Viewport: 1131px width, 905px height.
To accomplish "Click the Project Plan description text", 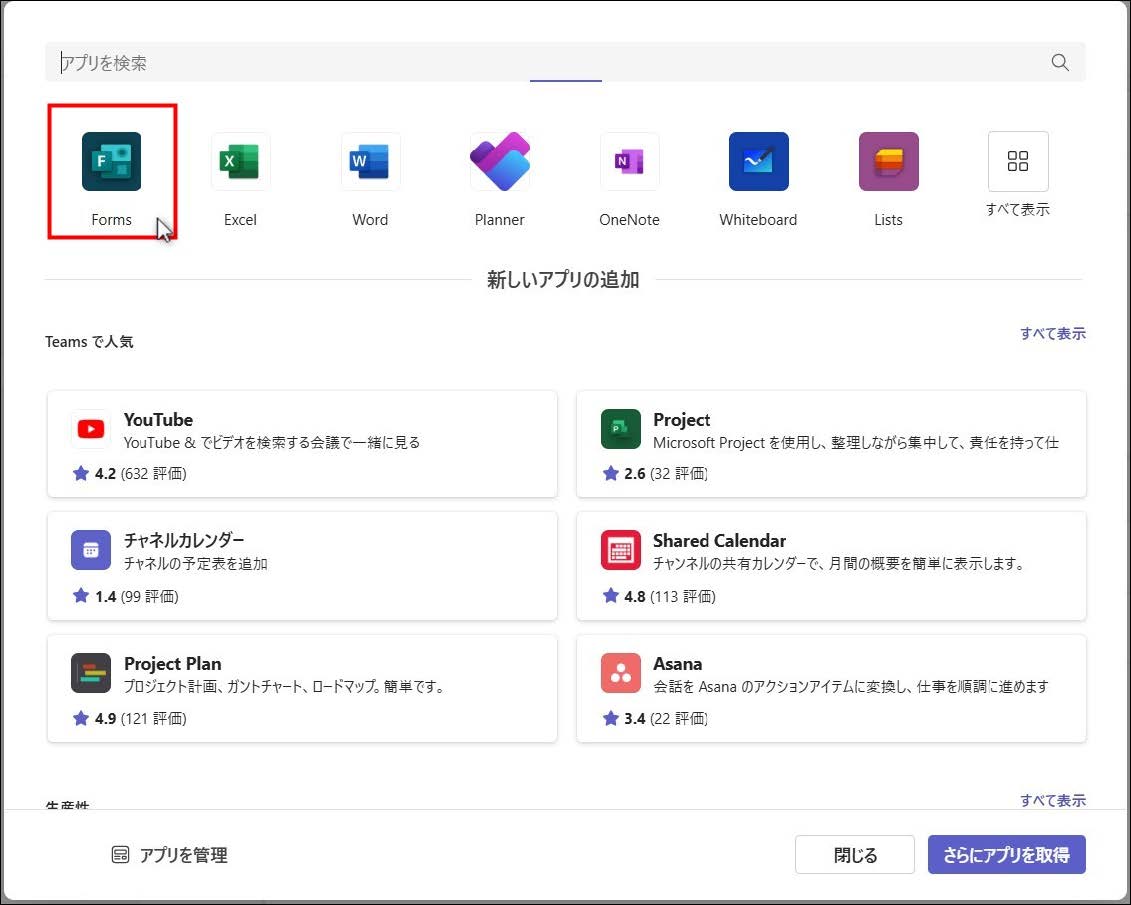I will point(285,687).
